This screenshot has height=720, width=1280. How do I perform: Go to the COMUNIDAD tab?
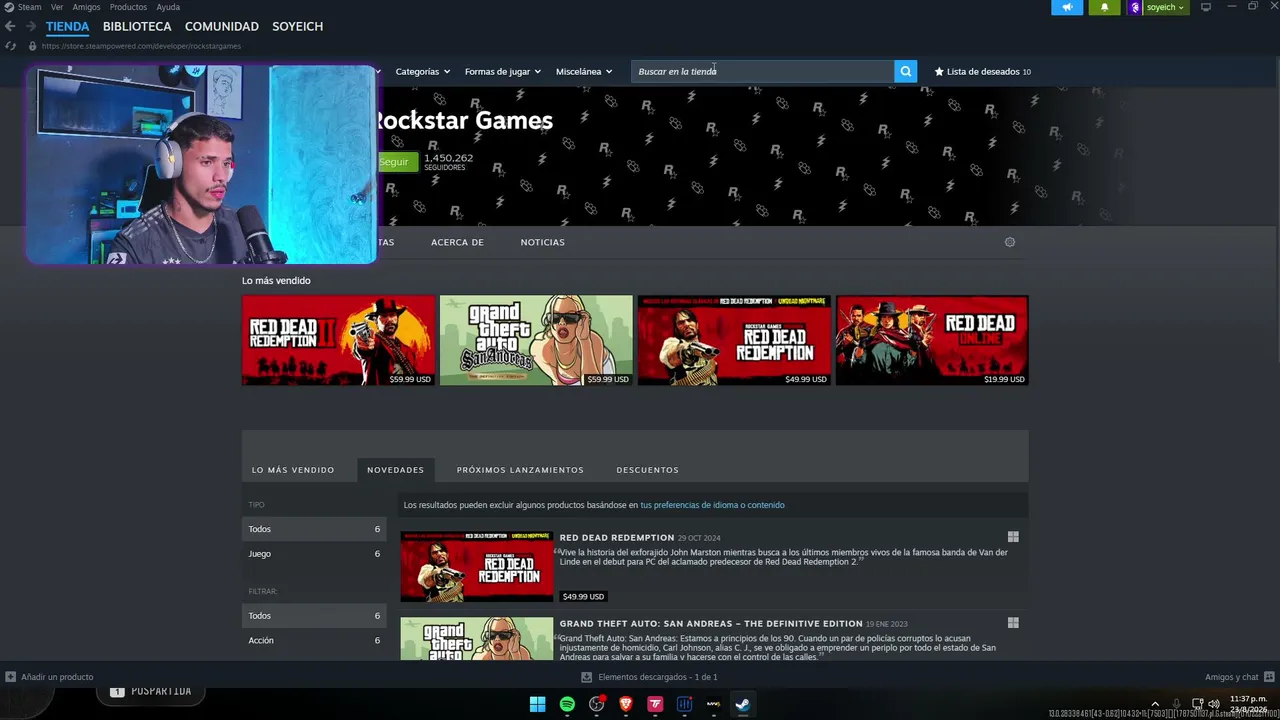[x=222, y=26]
